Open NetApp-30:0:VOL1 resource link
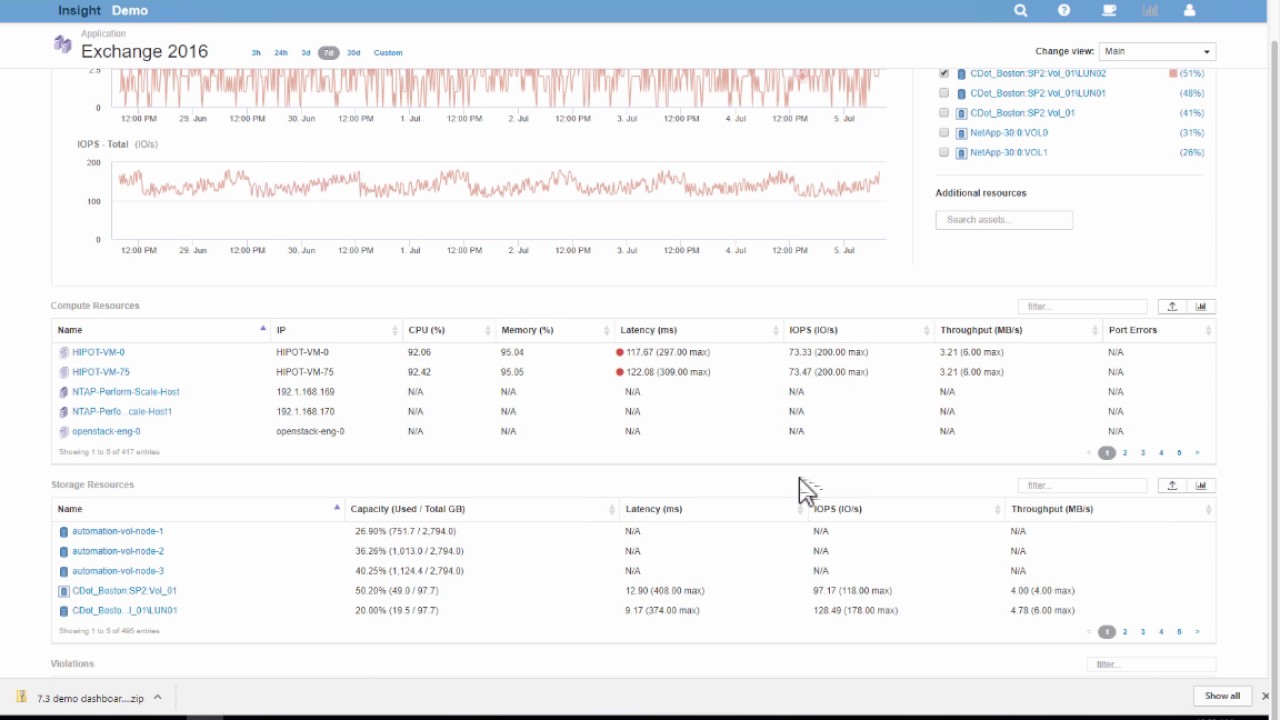The image size is (1280, 720). pyautogui.click(x=1009, y=153)
